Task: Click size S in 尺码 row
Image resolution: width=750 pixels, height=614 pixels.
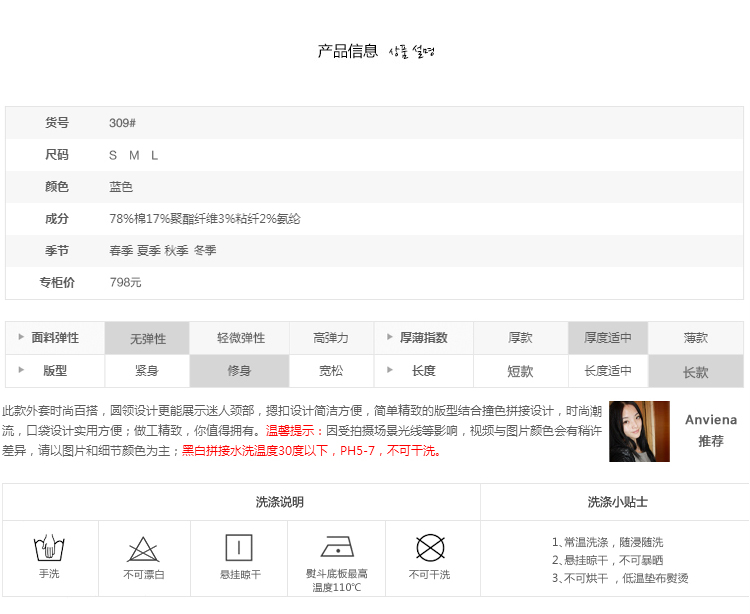Action: pyautogui.click(x=113, y=155)
